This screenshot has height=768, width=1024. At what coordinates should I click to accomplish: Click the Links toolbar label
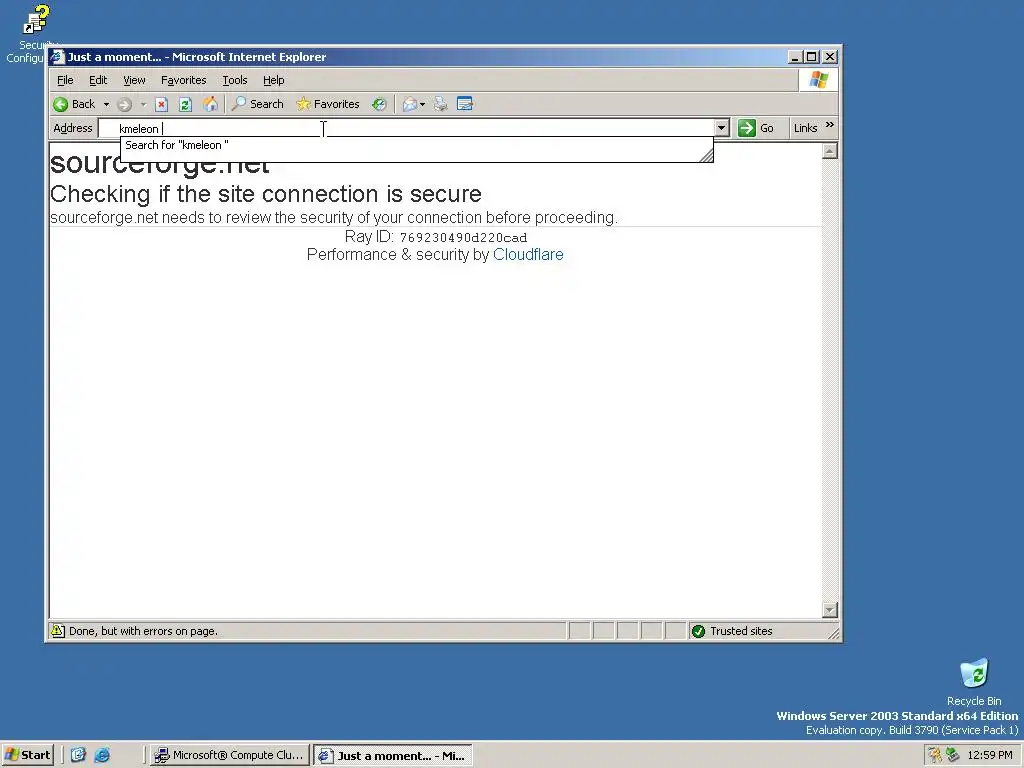pyautogui.click(x=805, y=128)
